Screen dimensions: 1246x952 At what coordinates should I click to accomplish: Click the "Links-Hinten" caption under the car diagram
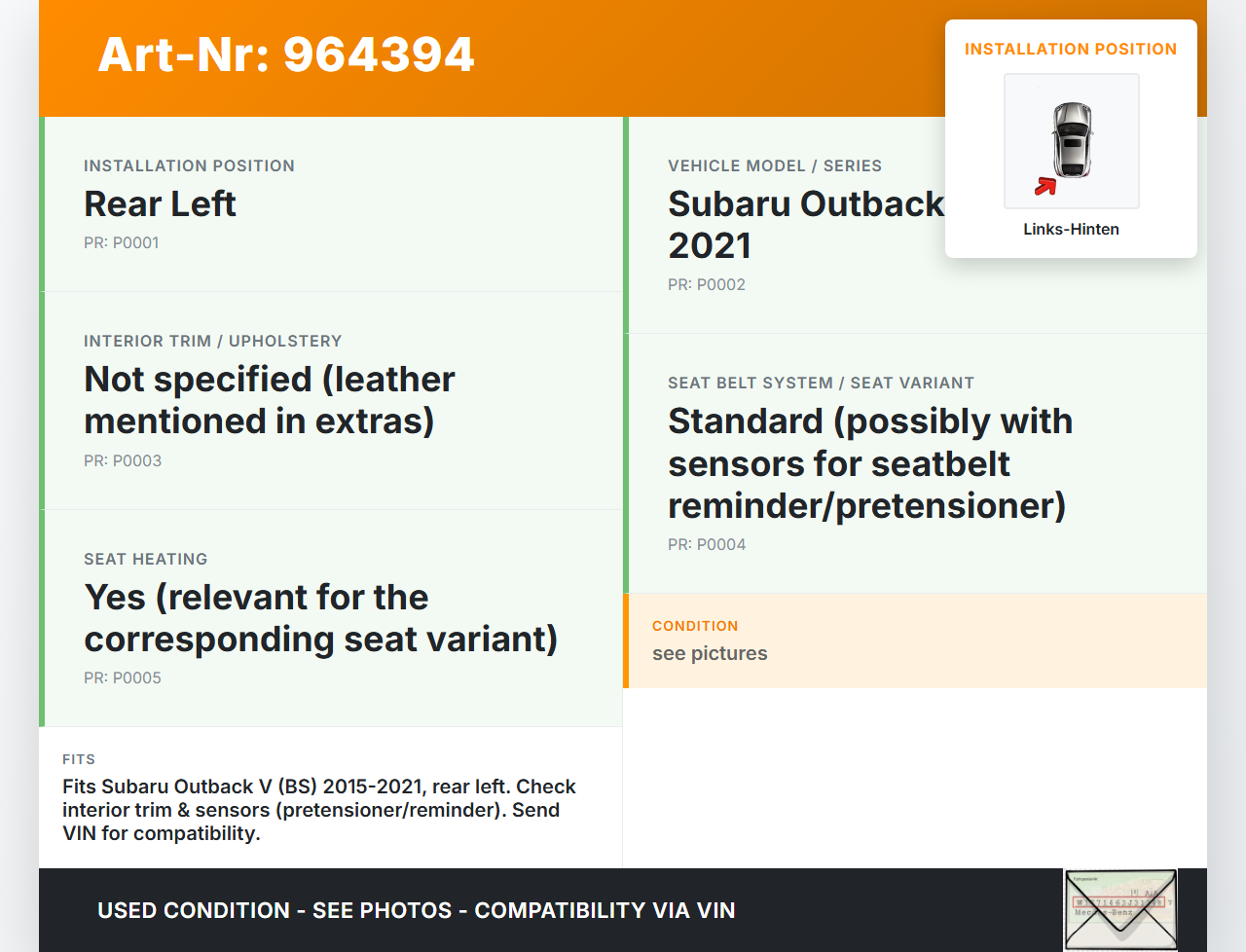coord(1071,230)
